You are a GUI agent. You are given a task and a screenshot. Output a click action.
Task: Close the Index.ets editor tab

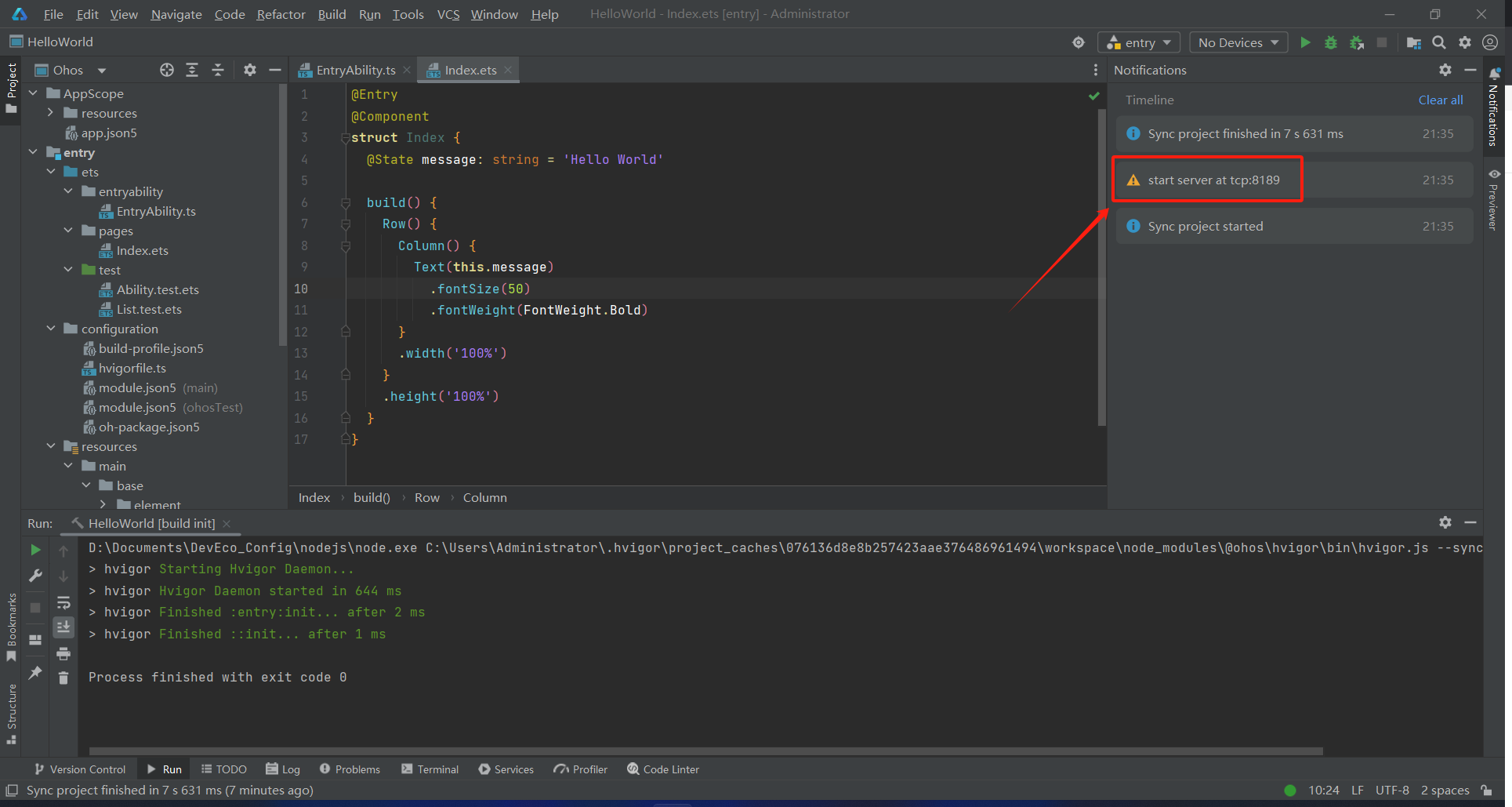(508, 70)
